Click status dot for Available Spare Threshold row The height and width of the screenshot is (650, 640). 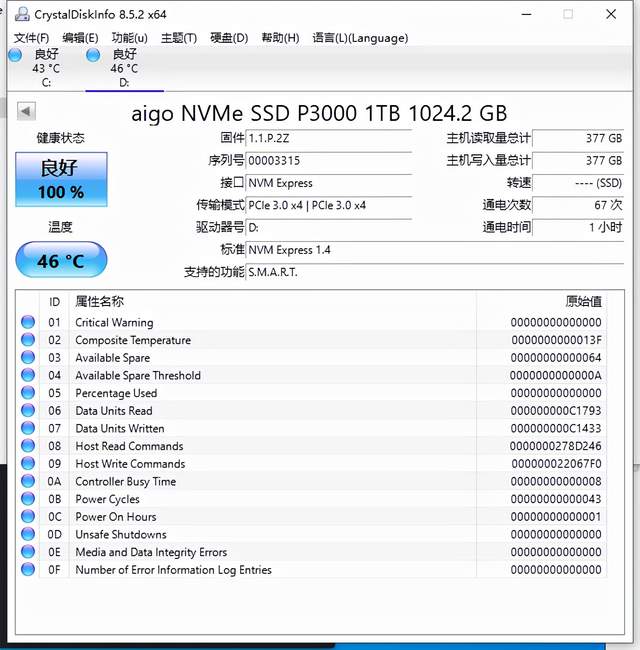28,375
